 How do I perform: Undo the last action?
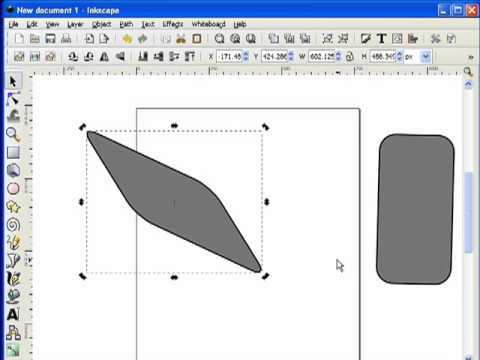pyautogui.click(x=127, y=39)
